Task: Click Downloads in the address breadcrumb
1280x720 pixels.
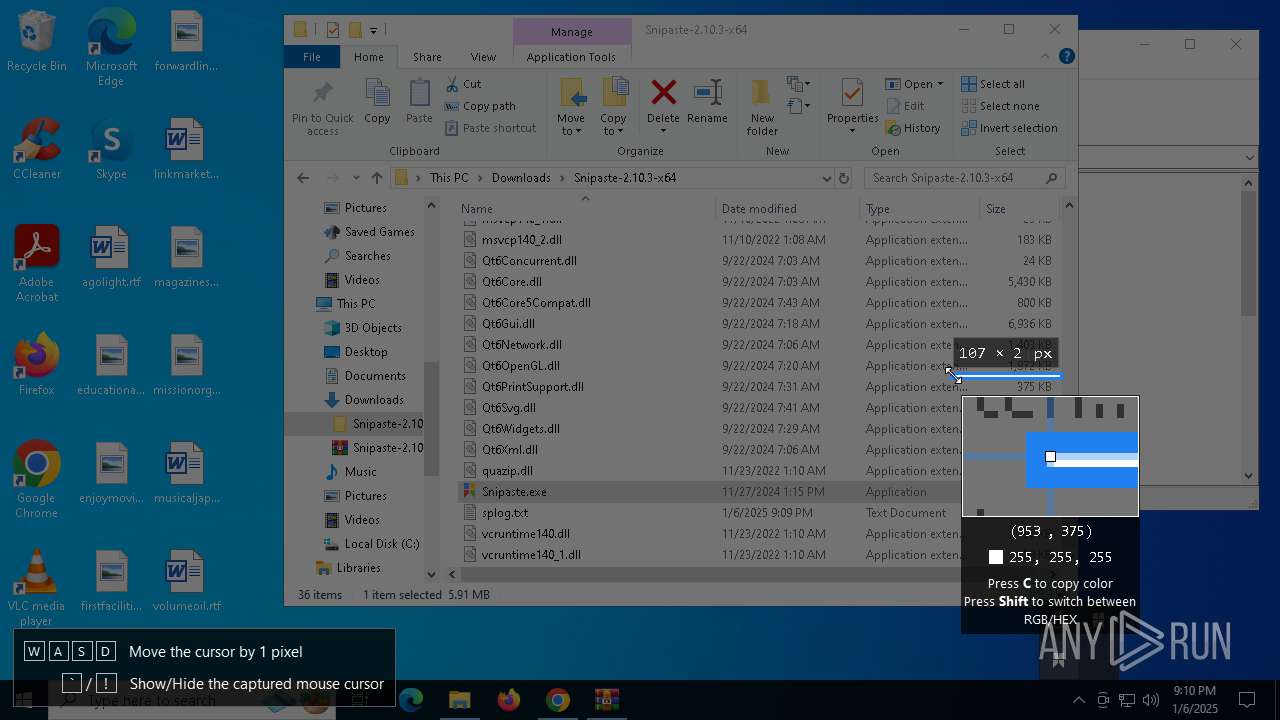Action: point(521,178)
